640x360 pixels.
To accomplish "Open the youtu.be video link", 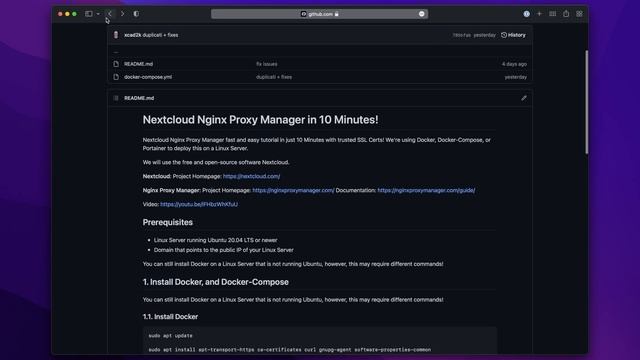I will click(199, 204).
